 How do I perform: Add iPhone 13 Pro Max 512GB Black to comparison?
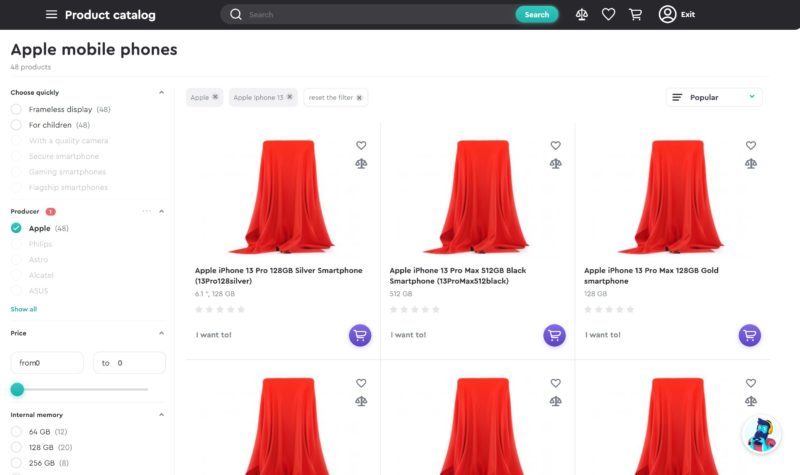tap(555, 164)
